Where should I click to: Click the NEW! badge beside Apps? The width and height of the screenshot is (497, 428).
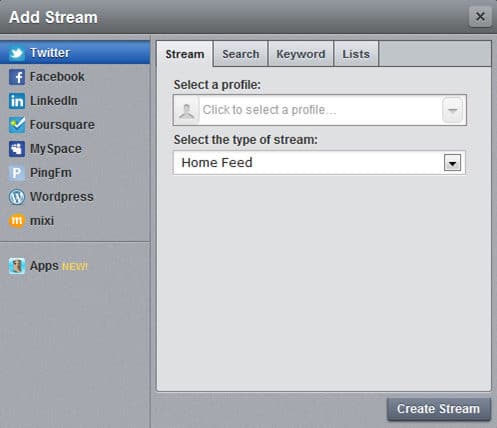click(x=75, y=267)
